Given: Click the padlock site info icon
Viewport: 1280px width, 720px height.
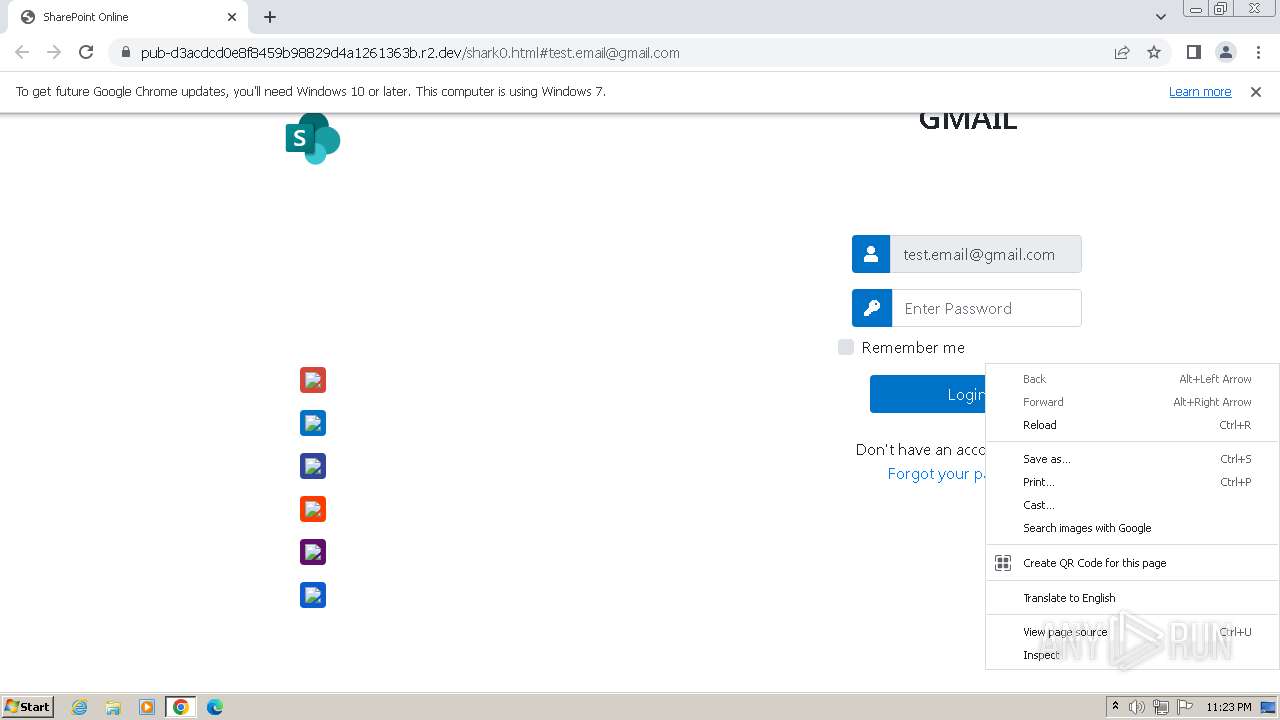Looking at the screenshot, I should pos(125,53).
